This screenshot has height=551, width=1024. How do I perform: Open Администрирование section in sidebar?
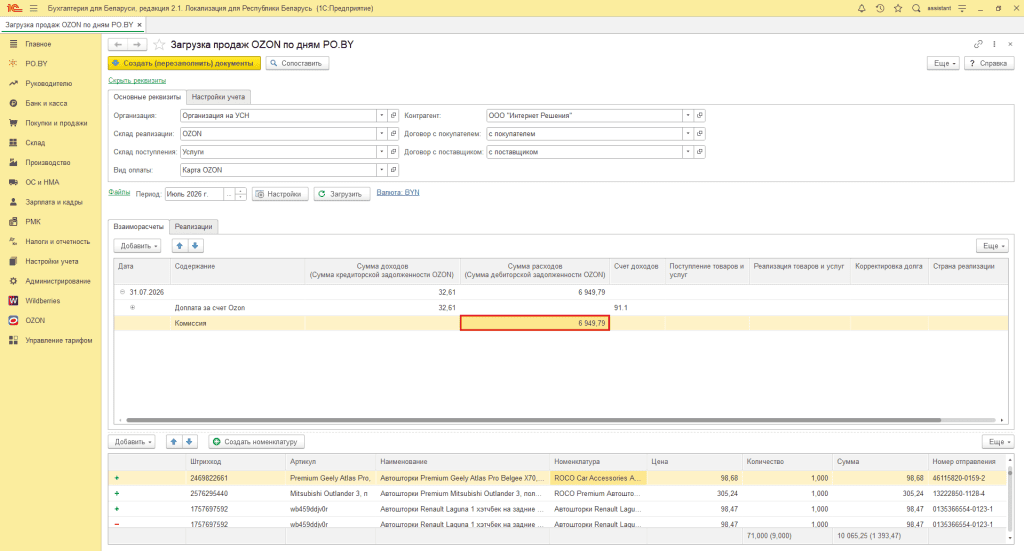click(57, 281)
